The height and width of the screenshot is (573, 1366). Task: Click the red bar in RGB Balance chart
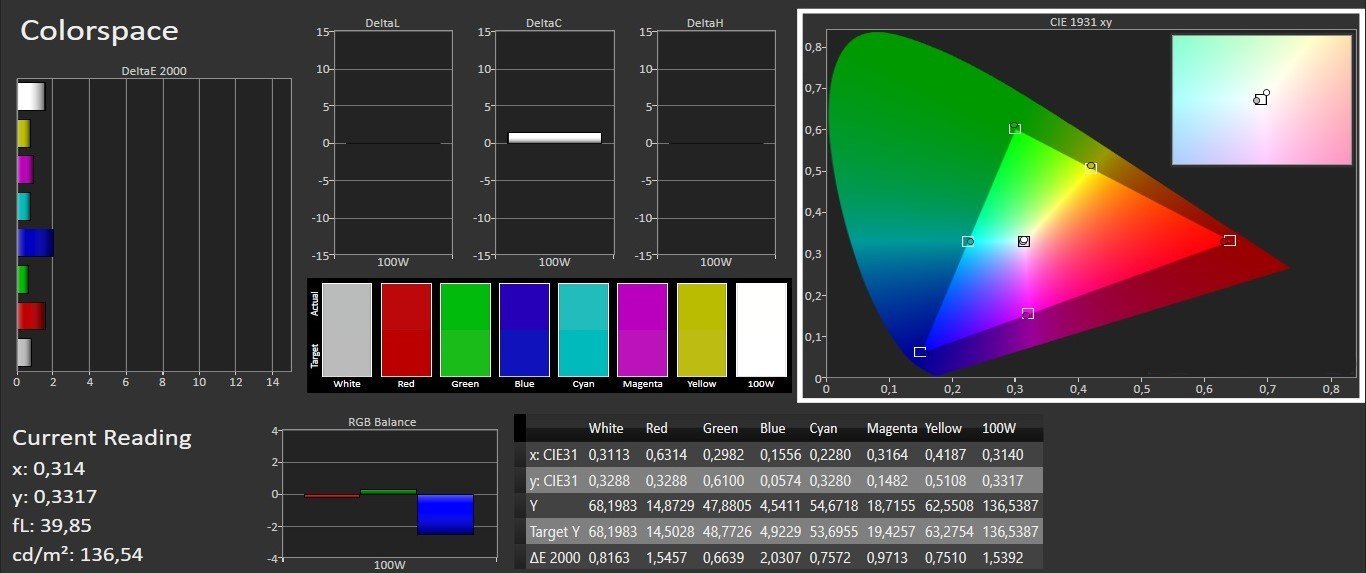(x=331, y=496)
